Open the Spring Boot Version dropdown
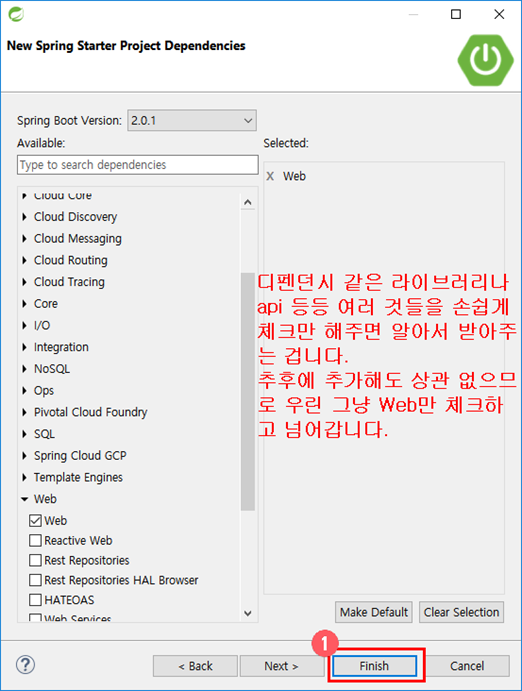Screen dimensions: 522x691 tap(192, 120)
